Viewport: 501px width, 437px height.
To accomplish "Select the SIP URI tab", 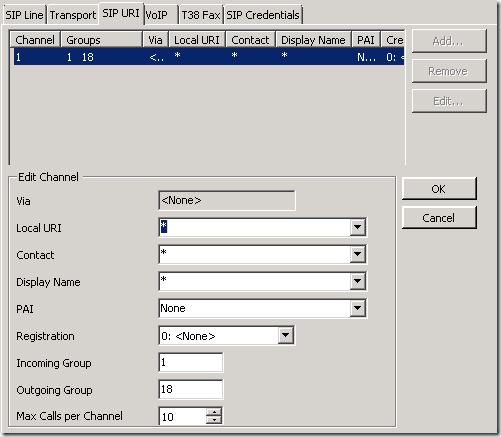I will 121,13.
